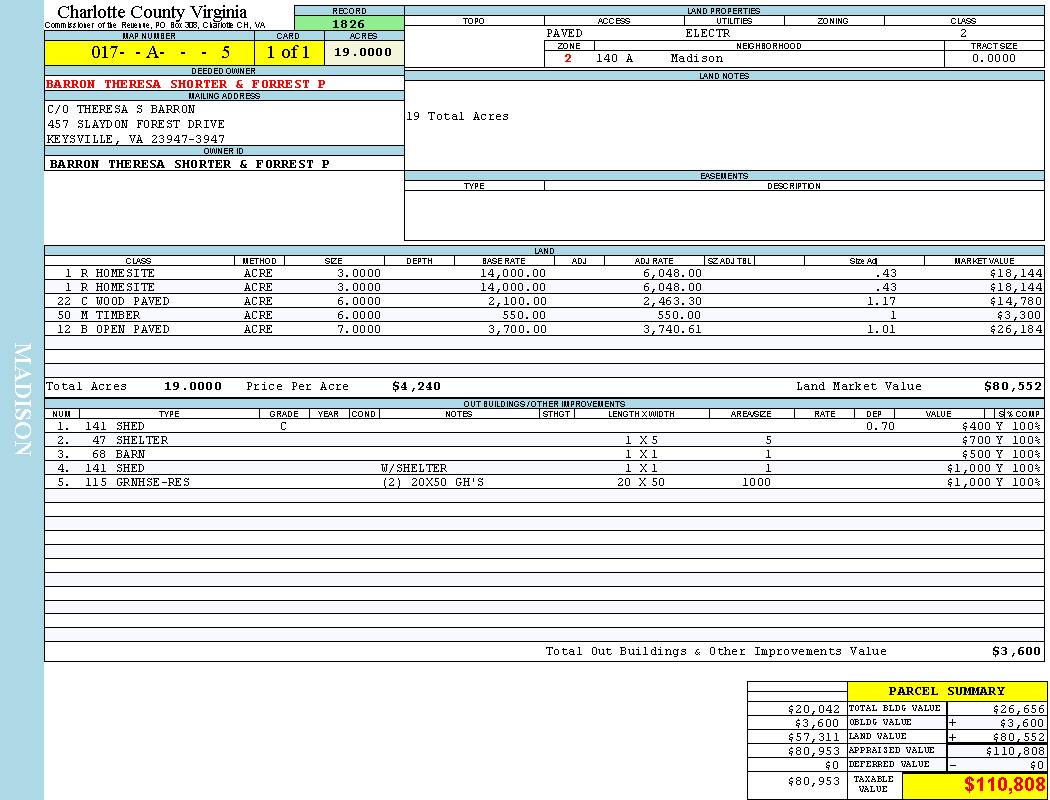Click the '50 M TIMBER' land class

(104, 315)
